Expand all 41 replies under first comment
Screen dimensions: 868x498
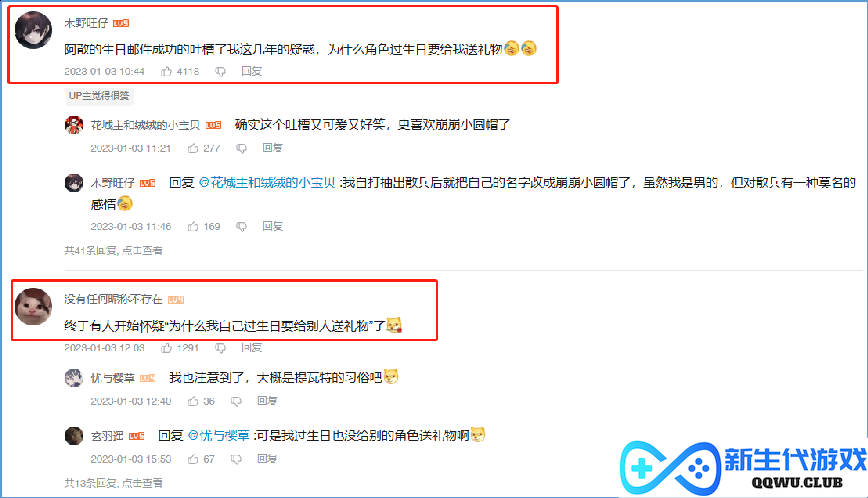coord(113,251)
